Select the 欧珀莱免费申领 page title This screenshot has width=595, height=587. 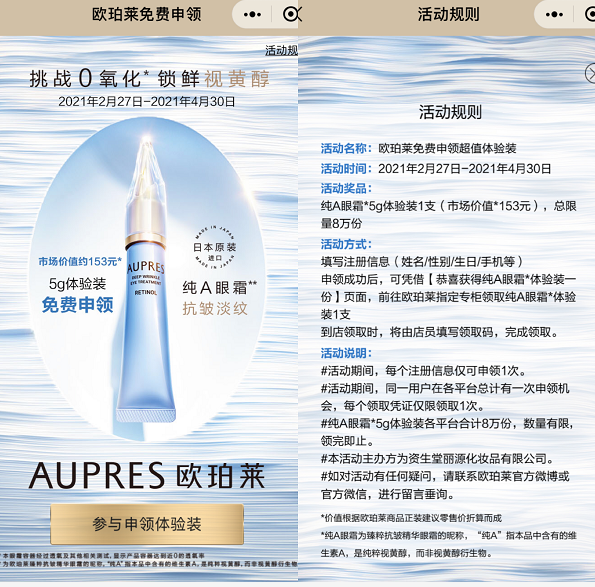[x=146, y=14]
